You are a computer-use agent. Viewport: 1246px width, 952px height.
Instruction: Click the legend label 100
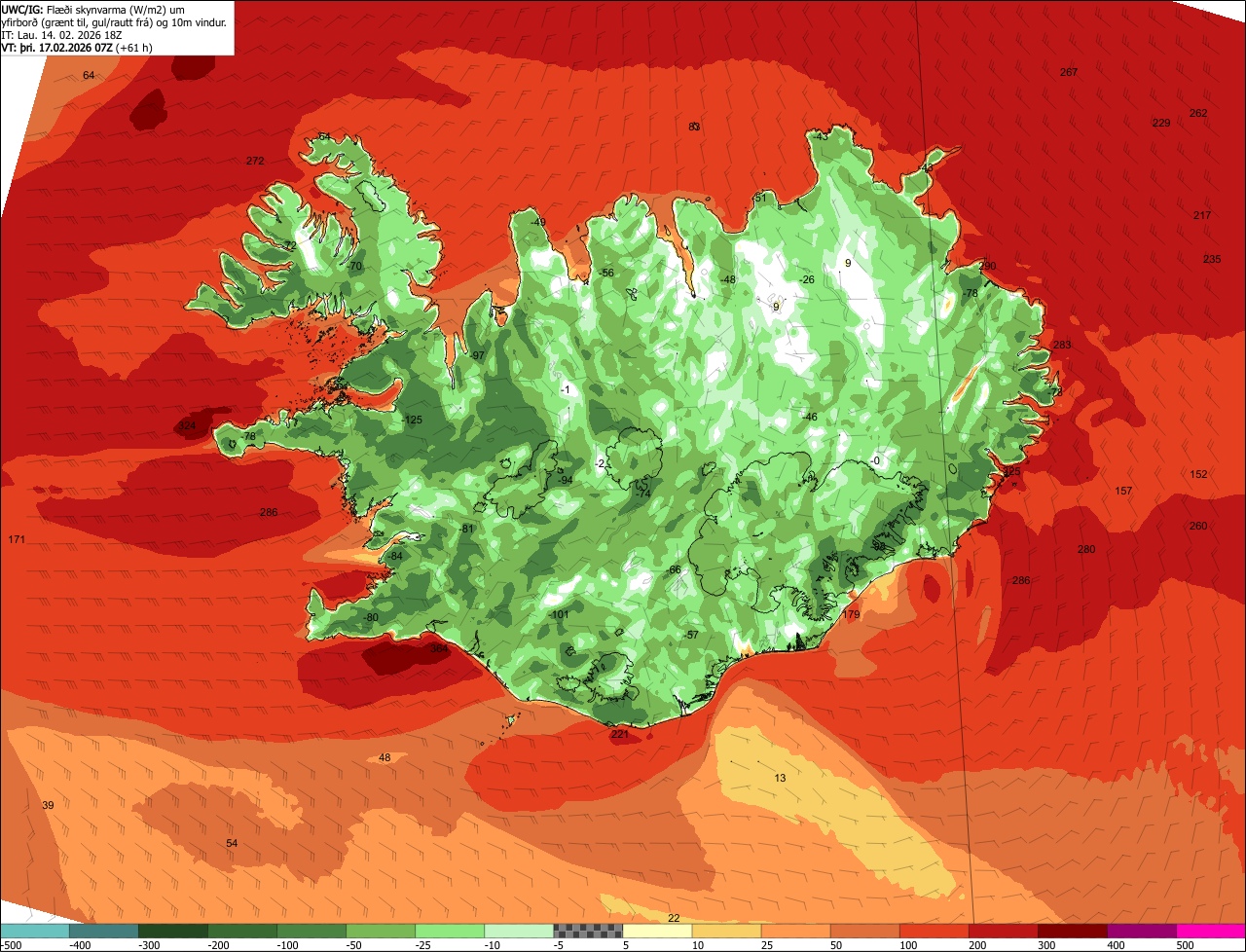[x=907, y=944]
